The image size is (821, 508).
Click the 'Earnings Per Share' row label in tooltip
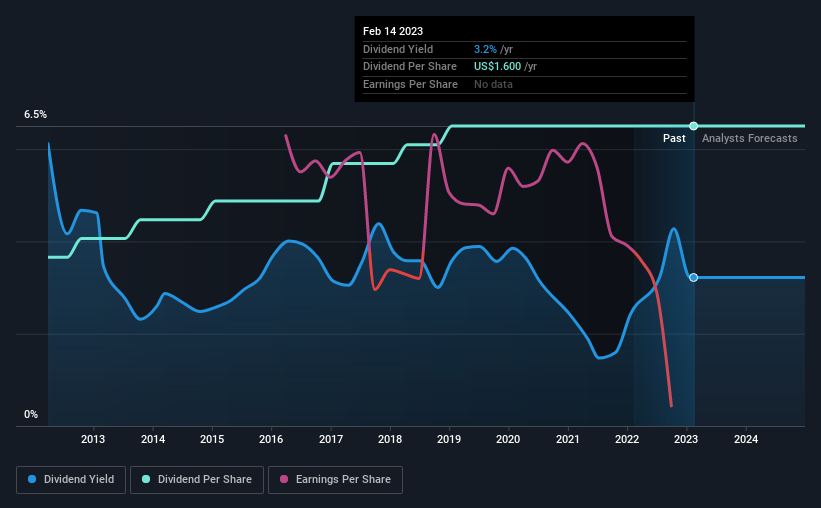pos(410,84)
